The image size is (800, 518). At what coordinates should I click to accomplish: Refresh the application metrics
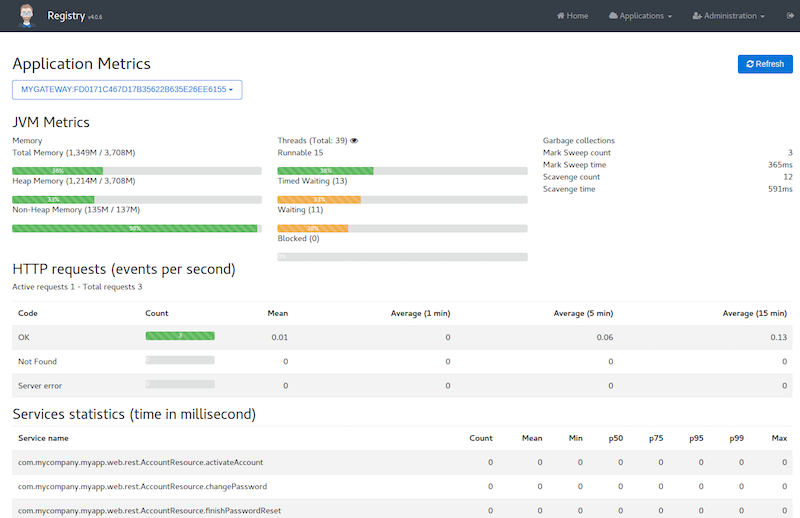(764, 64)
